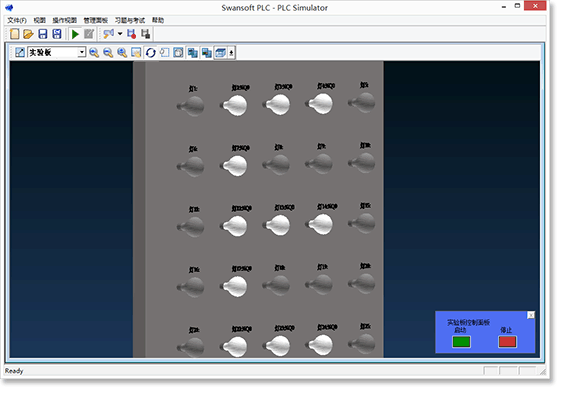Open the 文件(F) menu
The width and height of the screenshot is (566, 395).
17,20
